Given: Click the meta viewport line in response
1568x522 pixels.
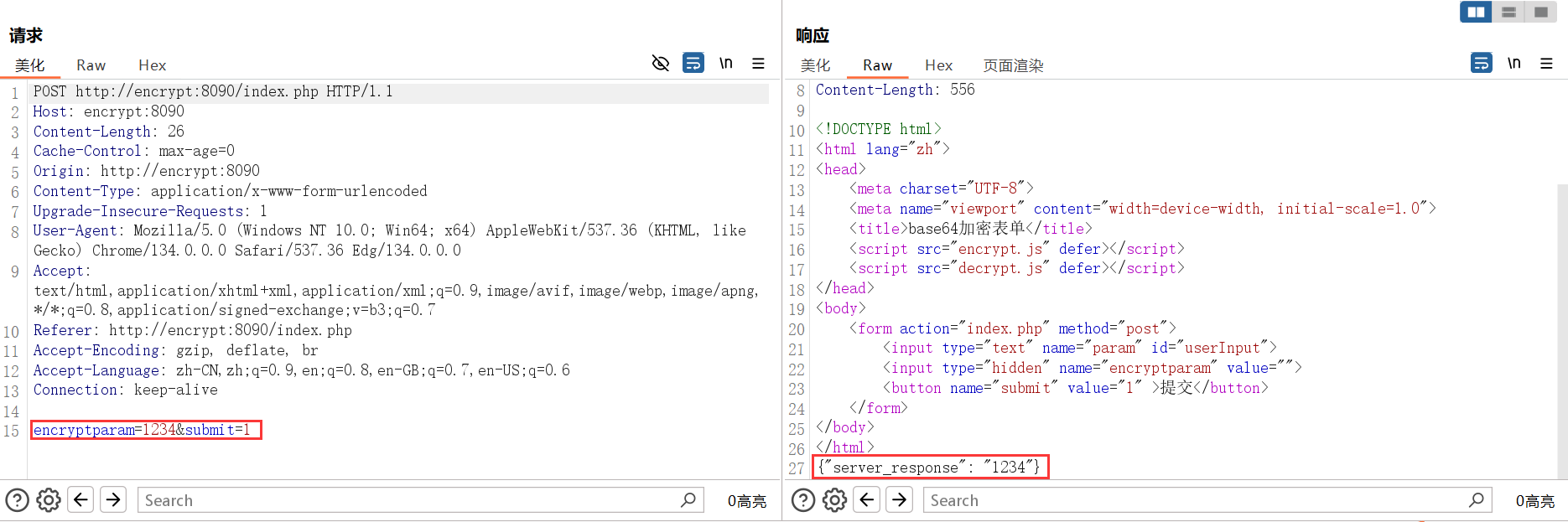Looking at the screenshot, I should [1142, 209].
